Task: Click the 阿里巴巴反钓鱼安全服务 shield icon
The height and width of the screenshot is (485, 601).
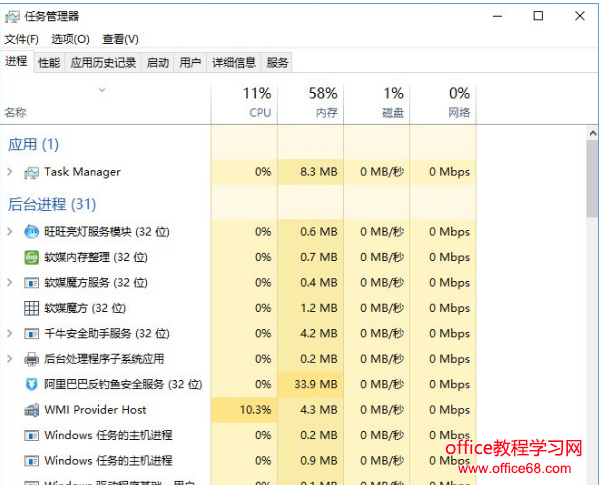Action: coord(31,384)
